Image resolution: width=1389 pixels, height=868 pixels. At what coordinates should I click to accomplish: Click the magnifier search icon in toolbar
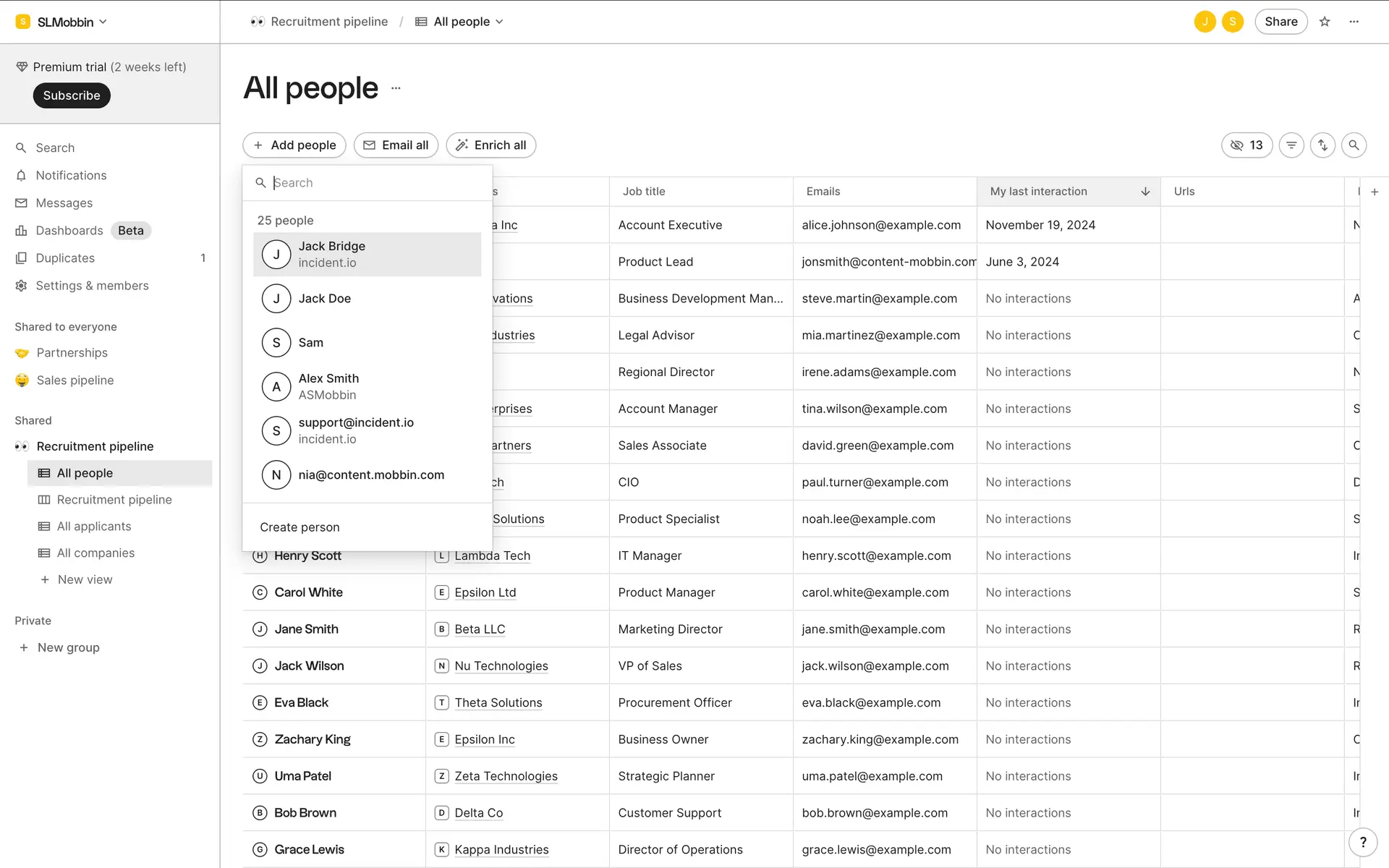[1354, 145]
